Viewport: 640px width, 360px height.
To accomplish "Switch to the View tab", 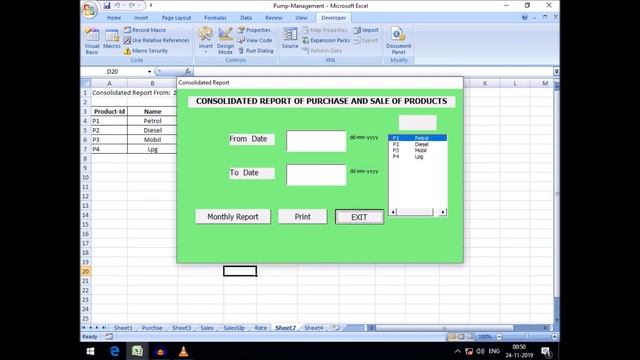I will click(301, 18).
